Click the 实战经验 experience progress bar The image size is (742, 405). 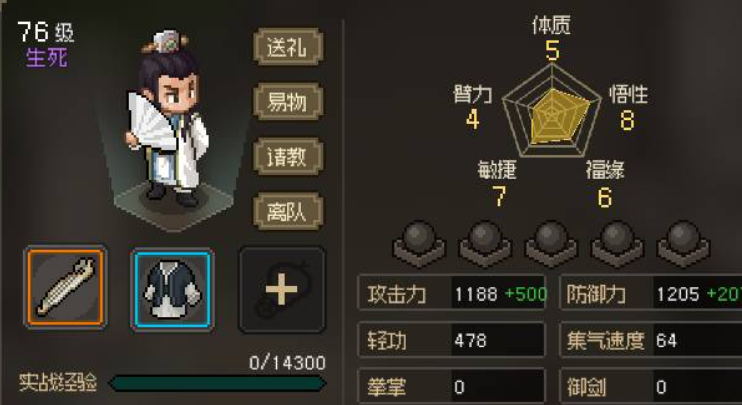pyautogui.click(x=218, y=383)
